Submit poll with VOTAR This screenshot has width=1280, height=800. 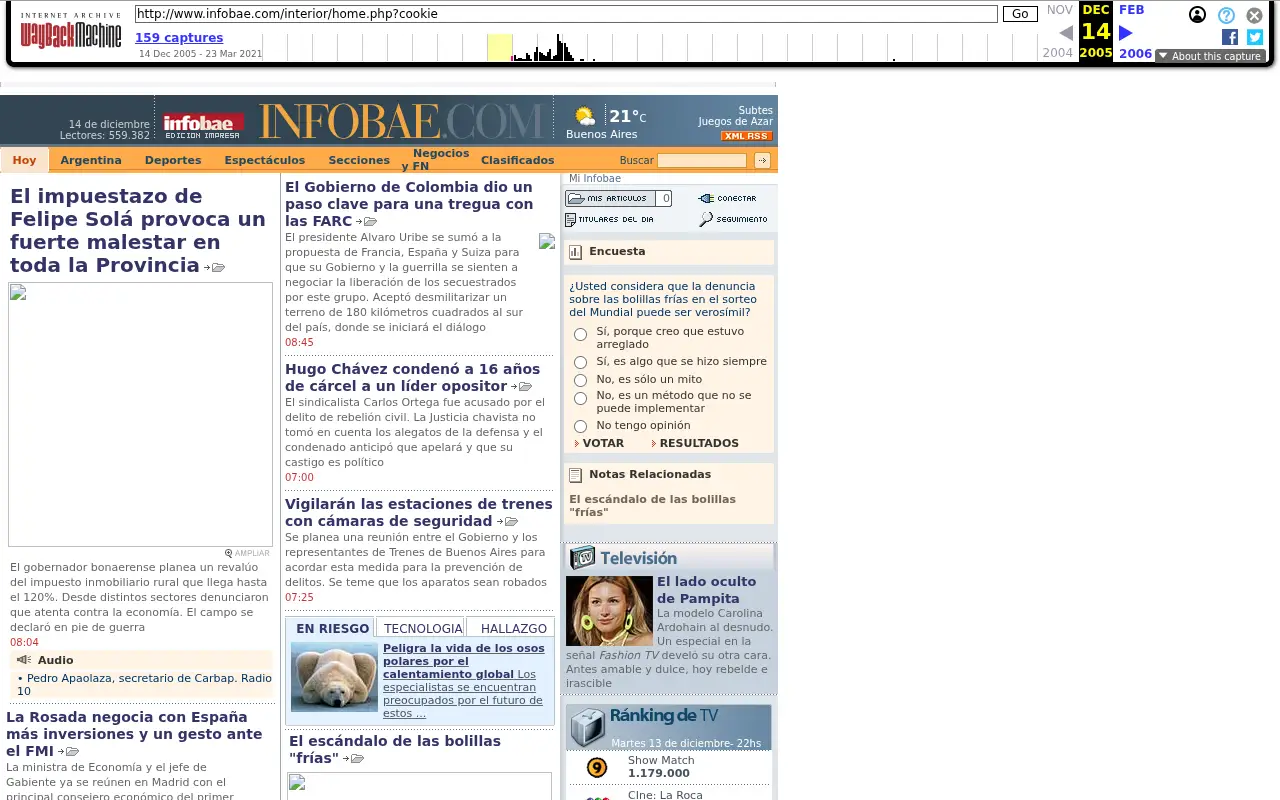[603, 443]
